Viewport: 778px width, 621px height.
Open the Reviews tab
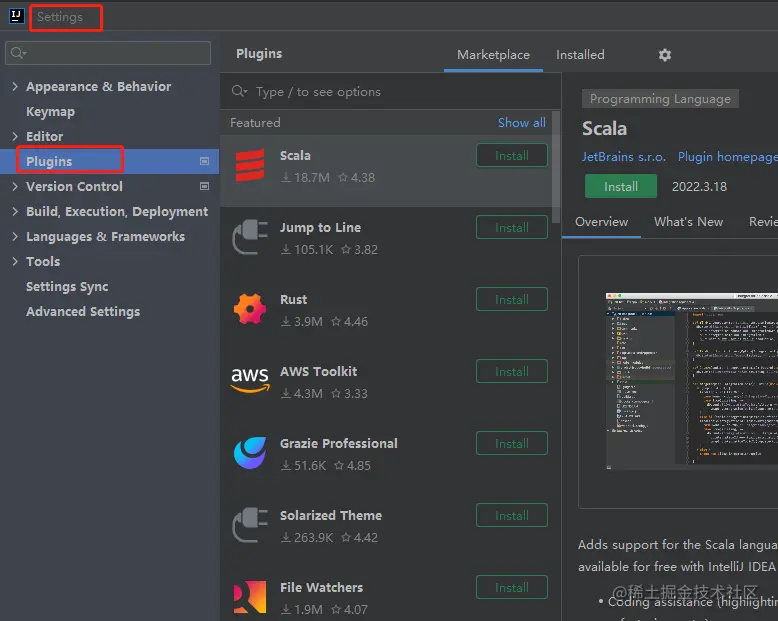click(x=763, y=222)
